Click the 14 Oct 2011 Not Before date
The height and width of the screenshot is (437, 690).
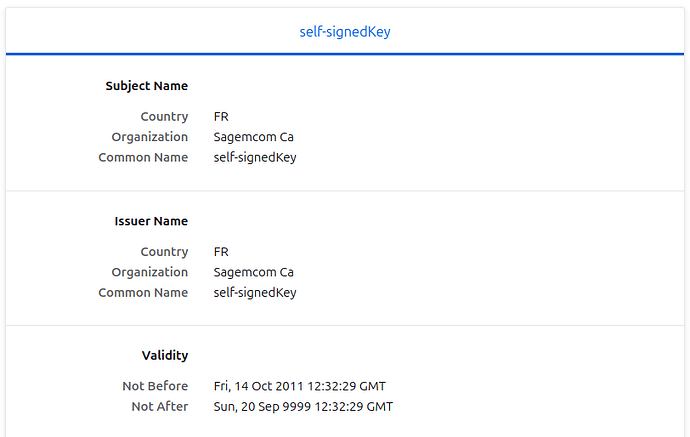pyautogui.click(x=299, y=386)
